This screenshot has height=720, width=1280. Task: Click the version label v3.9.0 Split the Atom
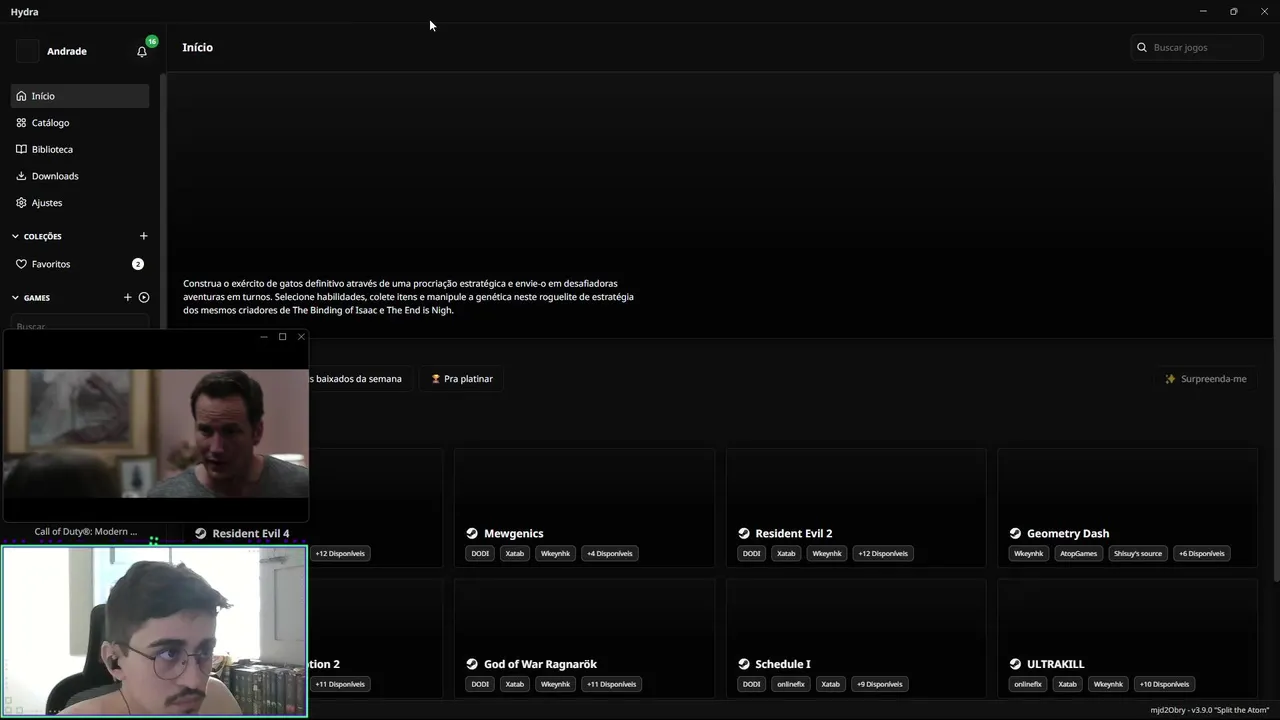(1210, 710)
